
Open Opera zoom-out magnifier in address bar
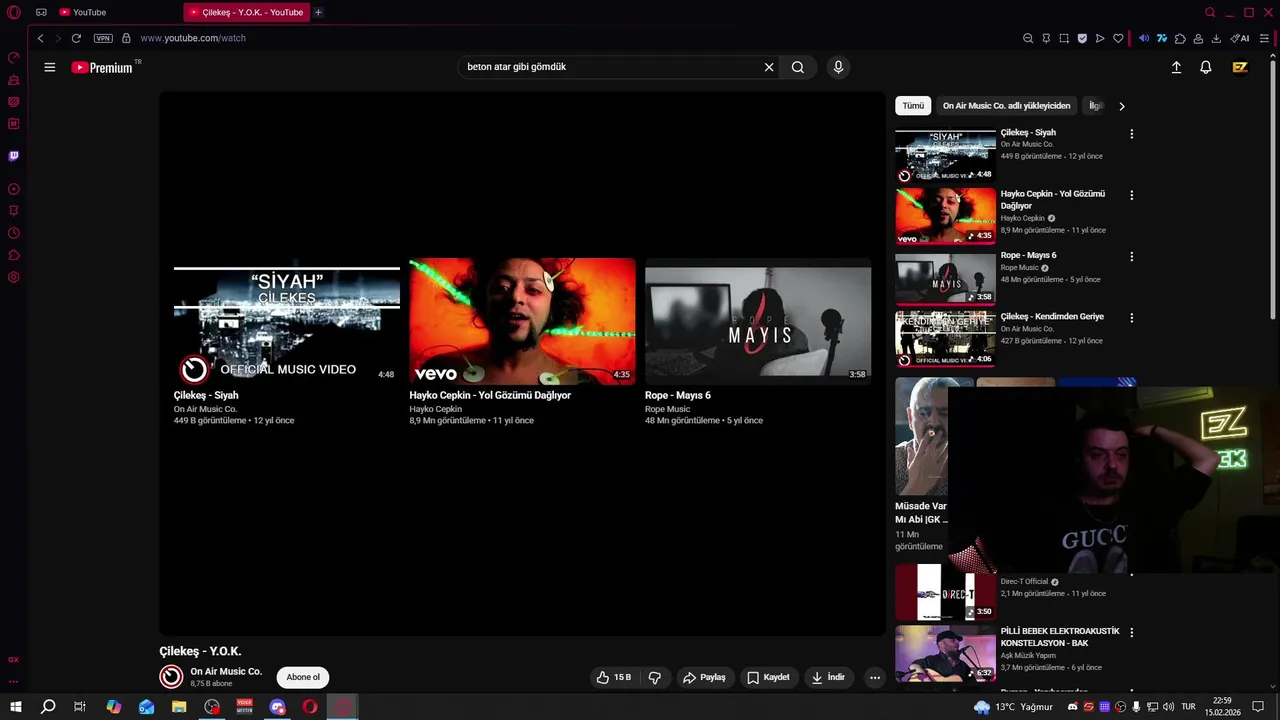click(x=1028, y=38)
